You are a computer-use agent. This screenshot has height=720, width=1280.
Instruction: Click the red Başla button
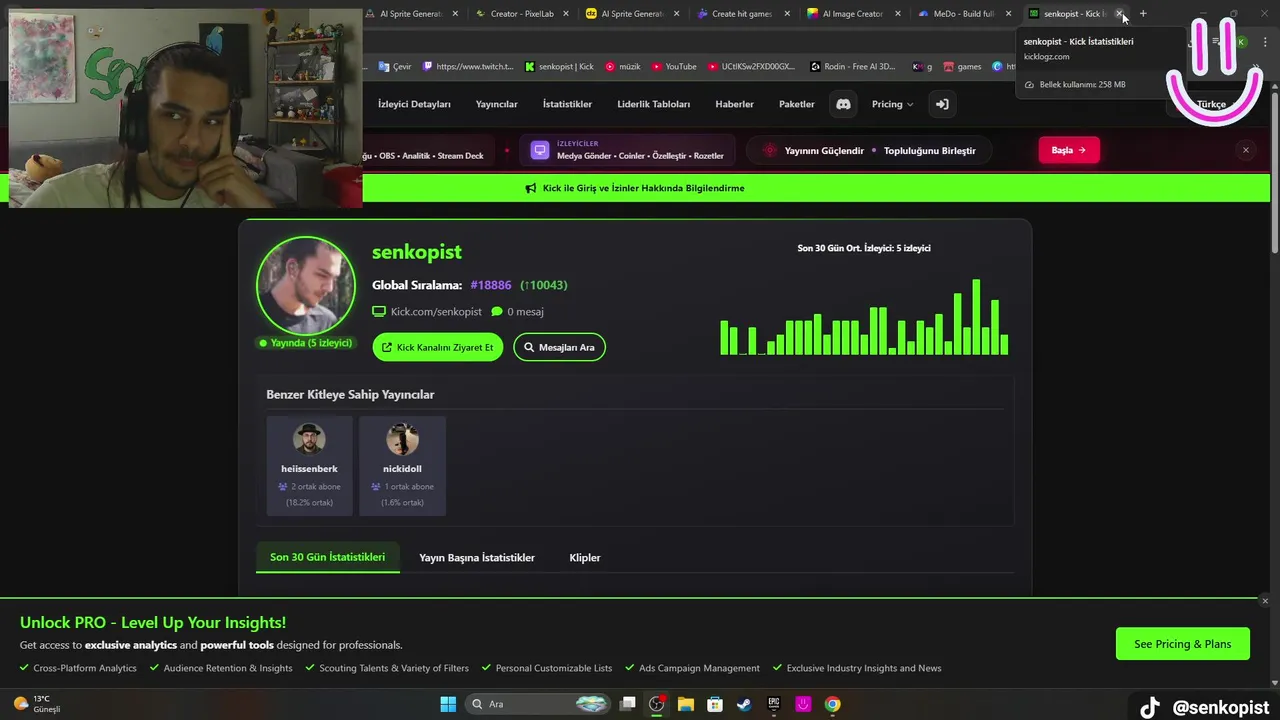[1068, 150]
